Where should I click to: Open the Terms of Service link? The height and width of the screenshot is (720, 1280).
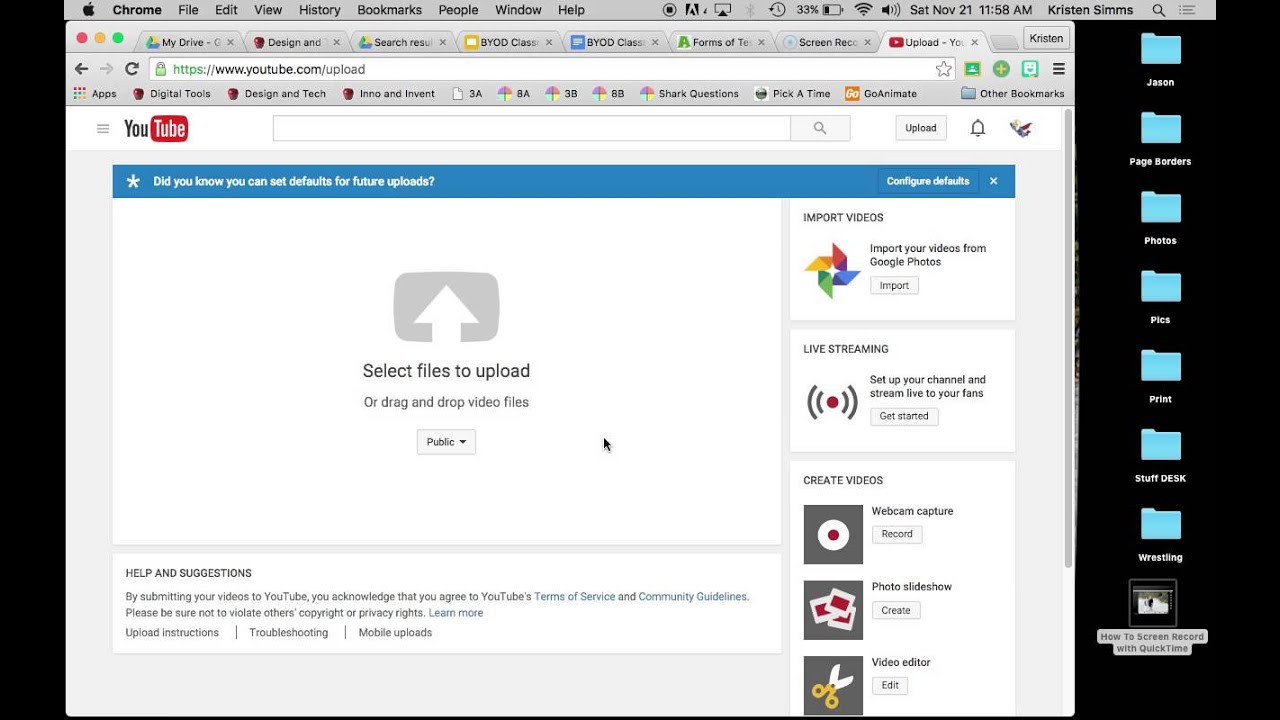[574, 597]
